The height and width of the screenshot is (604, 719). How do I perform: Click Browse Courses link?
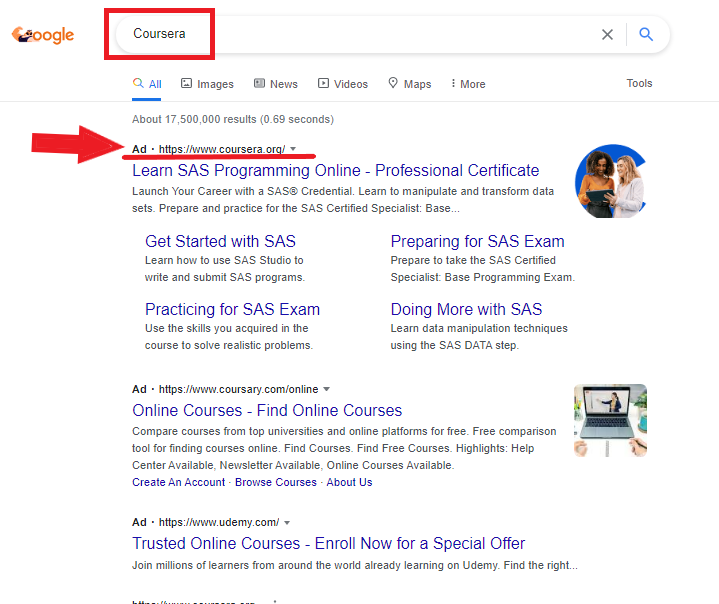coord(276,482)
